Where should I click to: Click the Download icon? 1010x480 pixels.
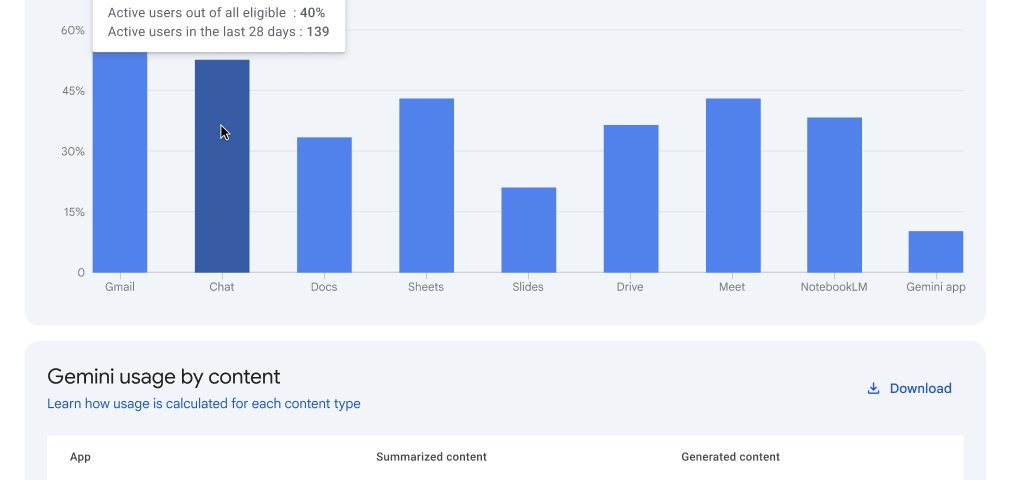pos(873,389)
